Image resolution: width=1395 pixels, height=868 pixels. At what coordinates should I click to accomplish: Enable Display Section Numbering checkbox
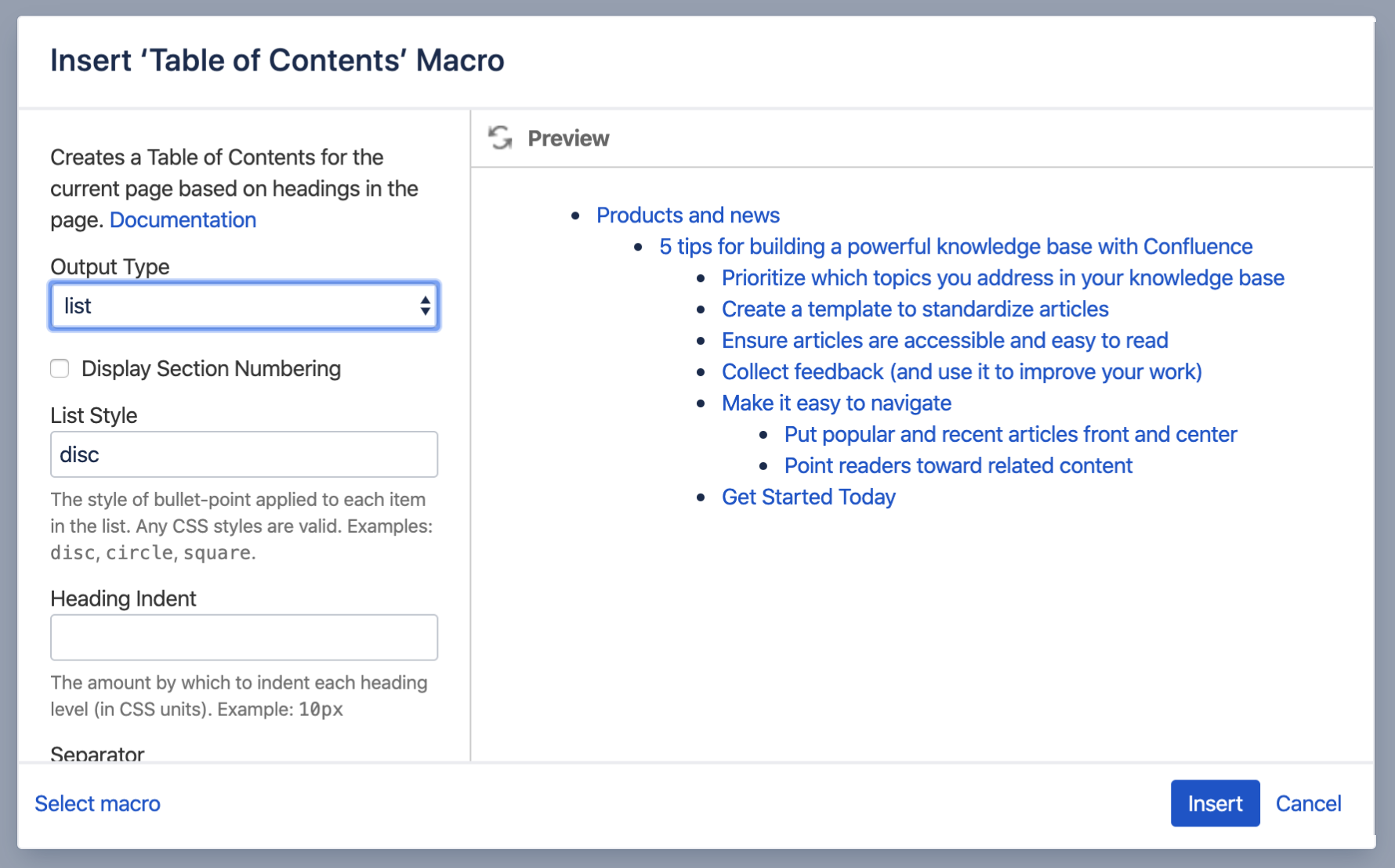60,368
